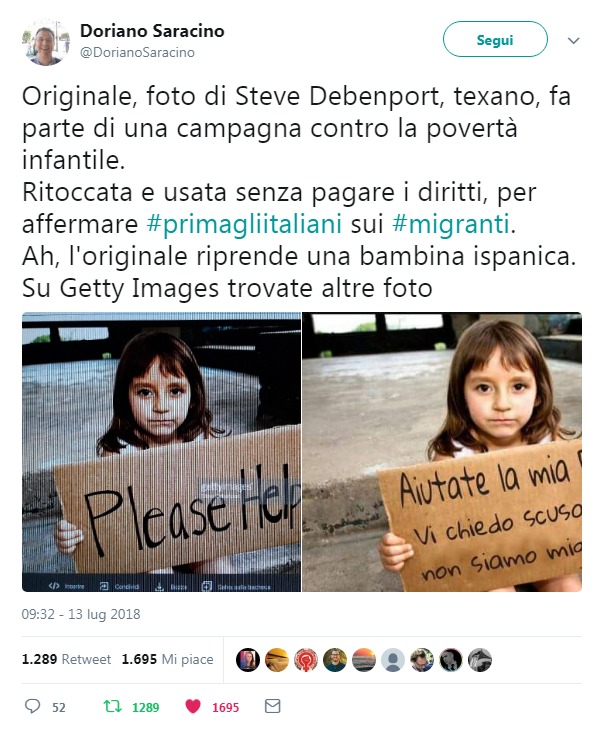Viewport: 607px width, 744px height.
Task: Open Doriano Saracino's profile avatar
Action: 46,41
